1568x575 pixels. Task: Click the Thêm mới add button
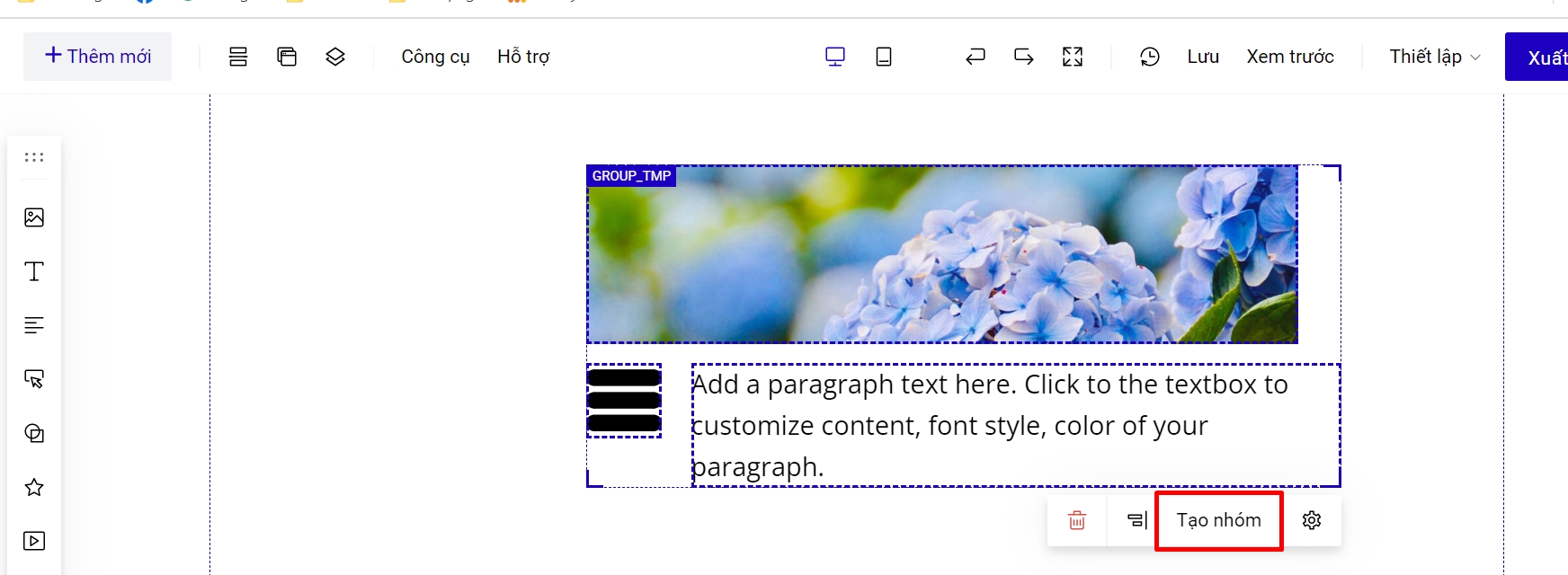[97, 57]
